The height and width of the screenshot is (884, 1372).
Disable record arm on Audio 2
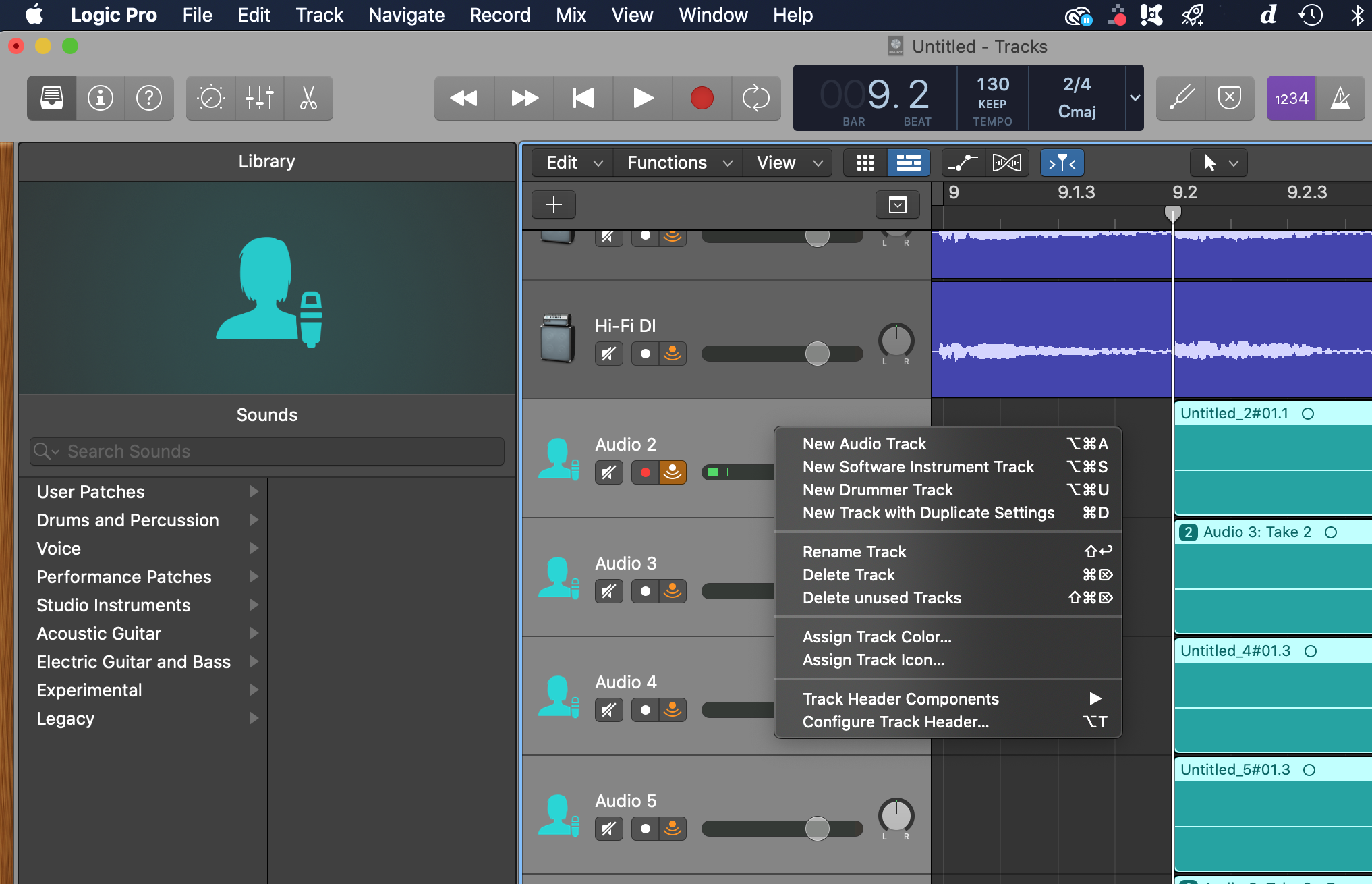pyautogui.click(x=646, y=472)
